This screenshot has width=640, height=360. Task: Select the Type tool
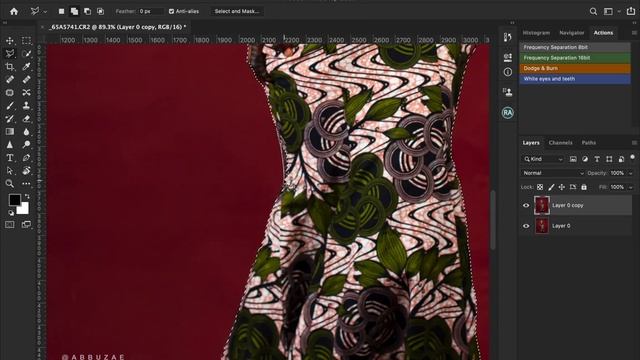click(10, 158)
